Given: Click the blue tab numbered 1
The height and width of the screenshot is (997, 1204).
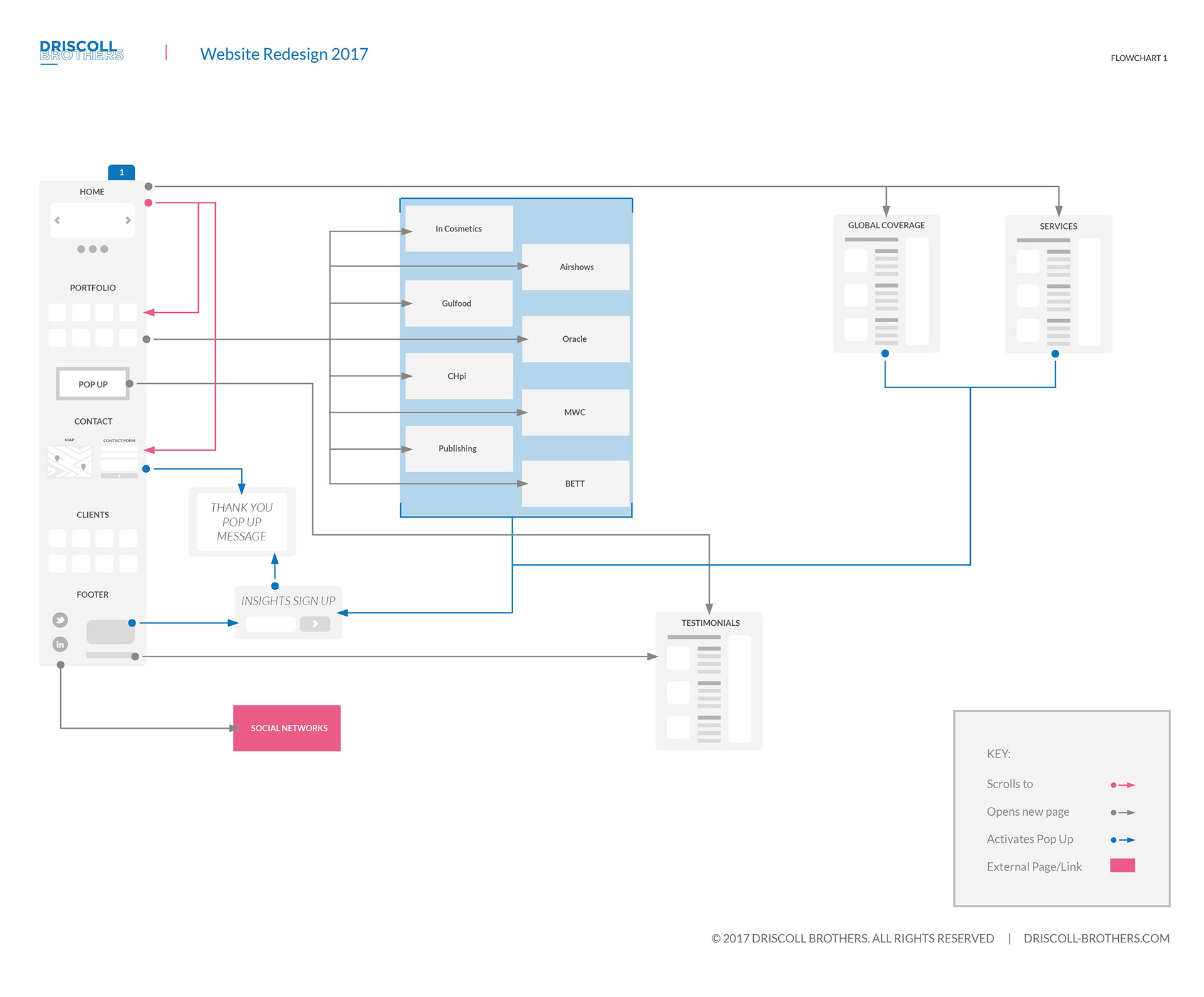Looking at the screenshot, I should tap(122, 172).
